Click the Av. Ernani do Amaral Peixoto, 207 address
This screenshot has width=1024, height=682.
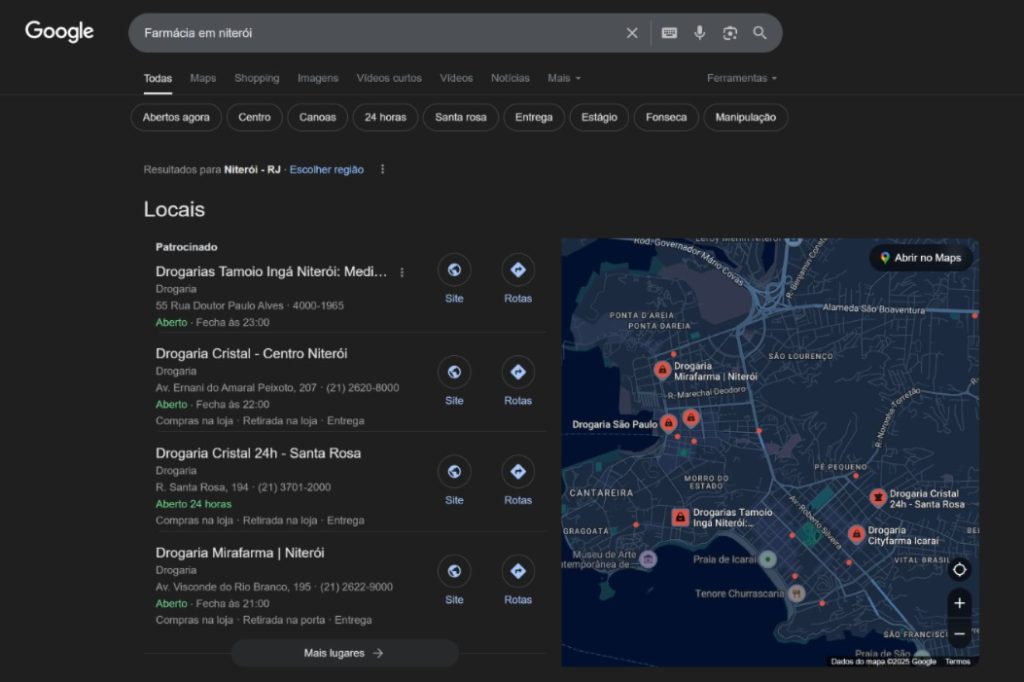point(236,387)
